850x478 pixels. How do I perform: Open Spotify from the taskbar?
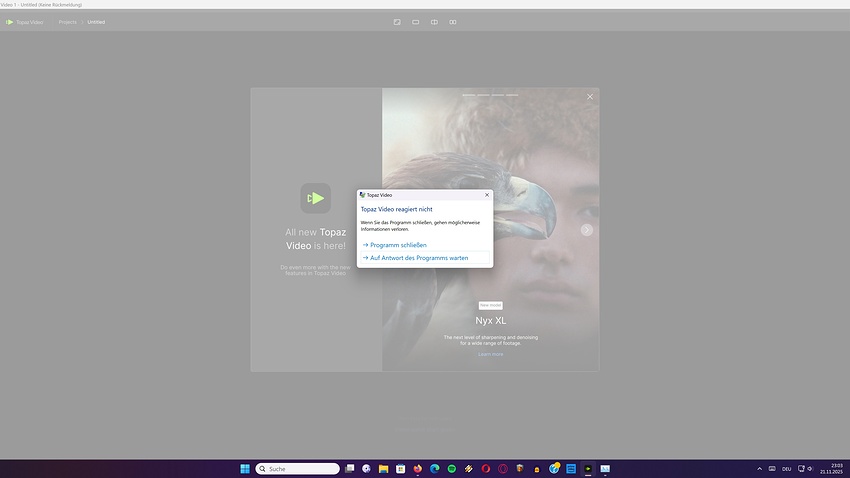452,469
